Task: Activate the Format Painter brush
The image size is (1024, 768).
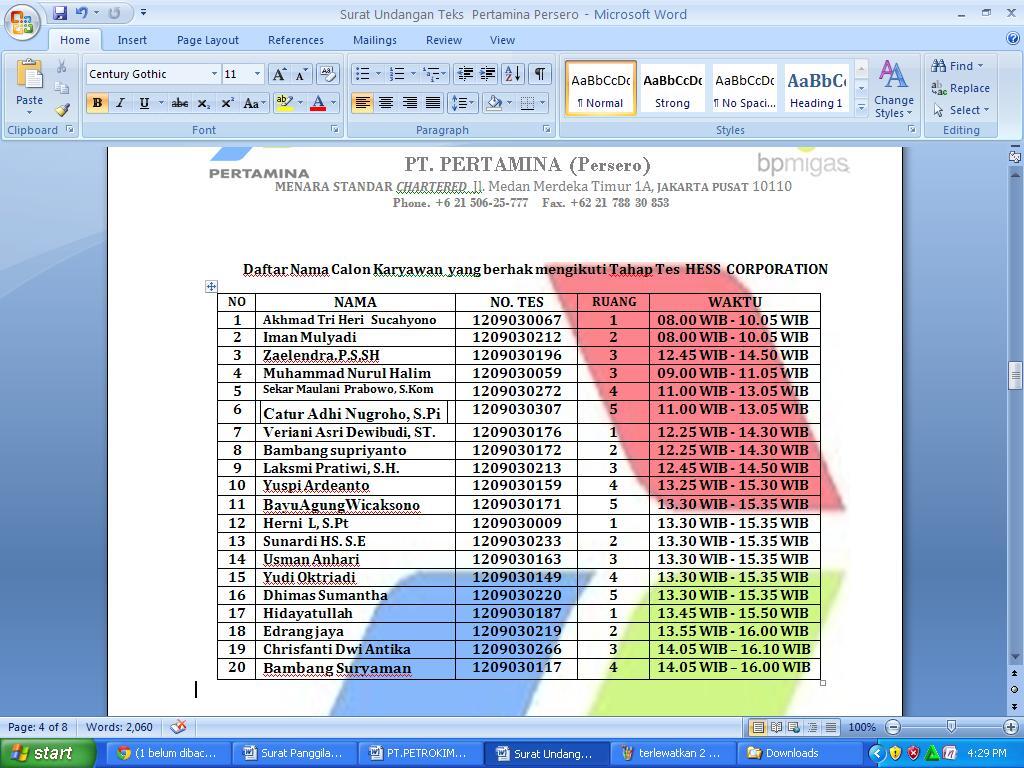Action: coord(61,110)
